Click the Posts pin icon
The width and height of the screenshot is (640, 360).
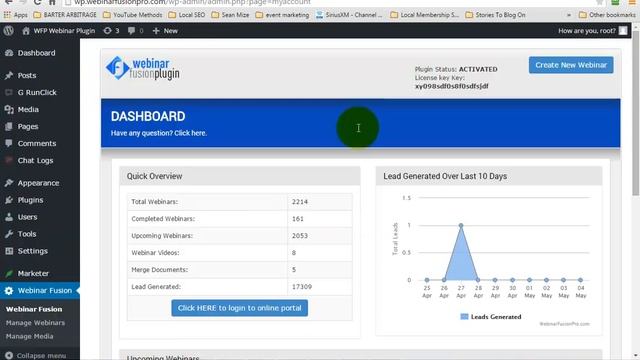[9, 76]
